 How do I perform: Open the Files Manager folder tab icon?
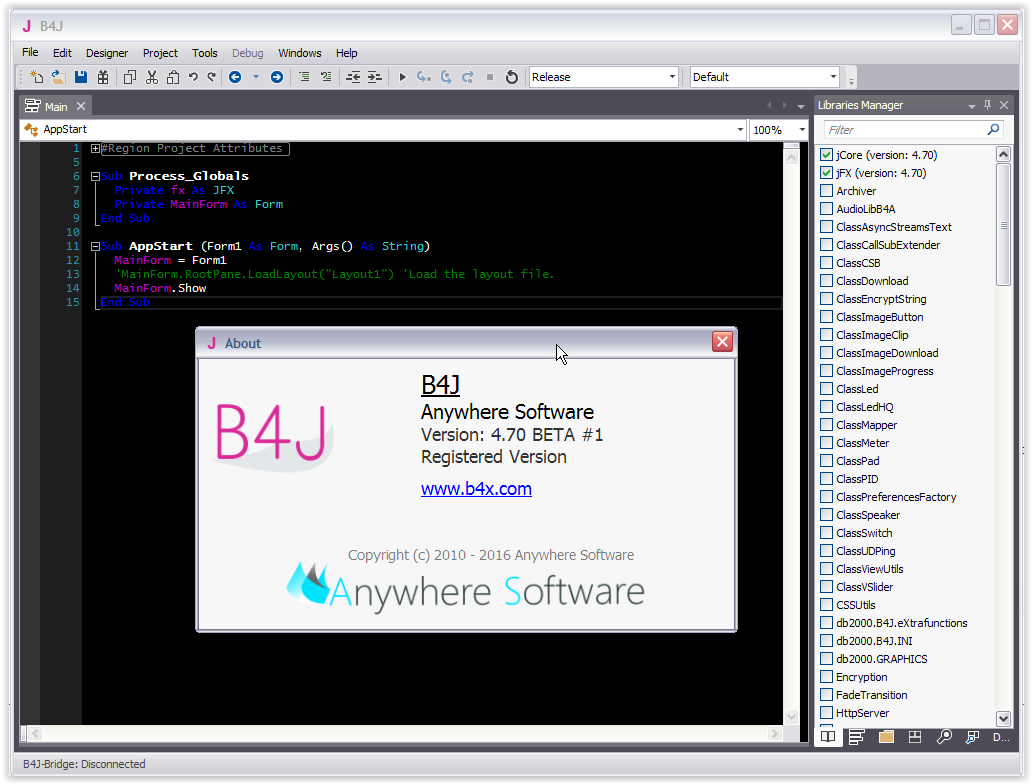tap(886, 737)
